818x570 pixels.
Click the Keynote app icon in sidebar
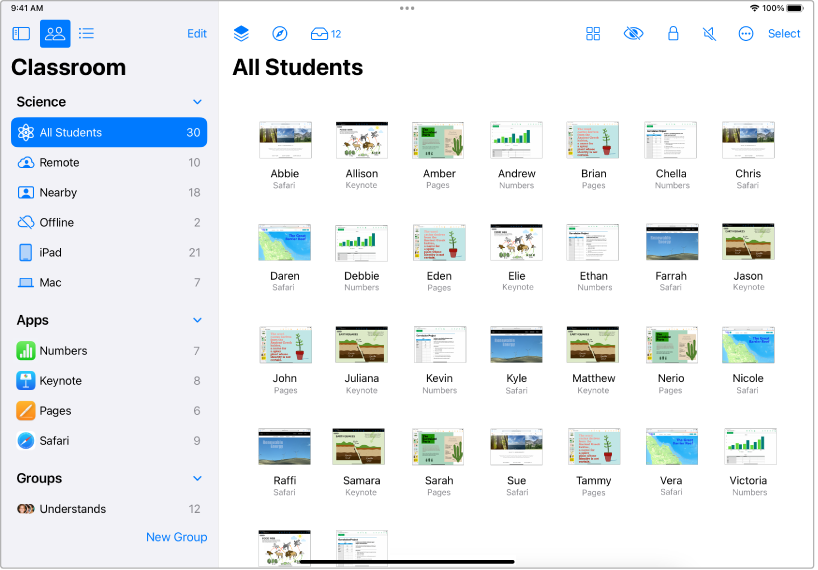pos(26,381)
